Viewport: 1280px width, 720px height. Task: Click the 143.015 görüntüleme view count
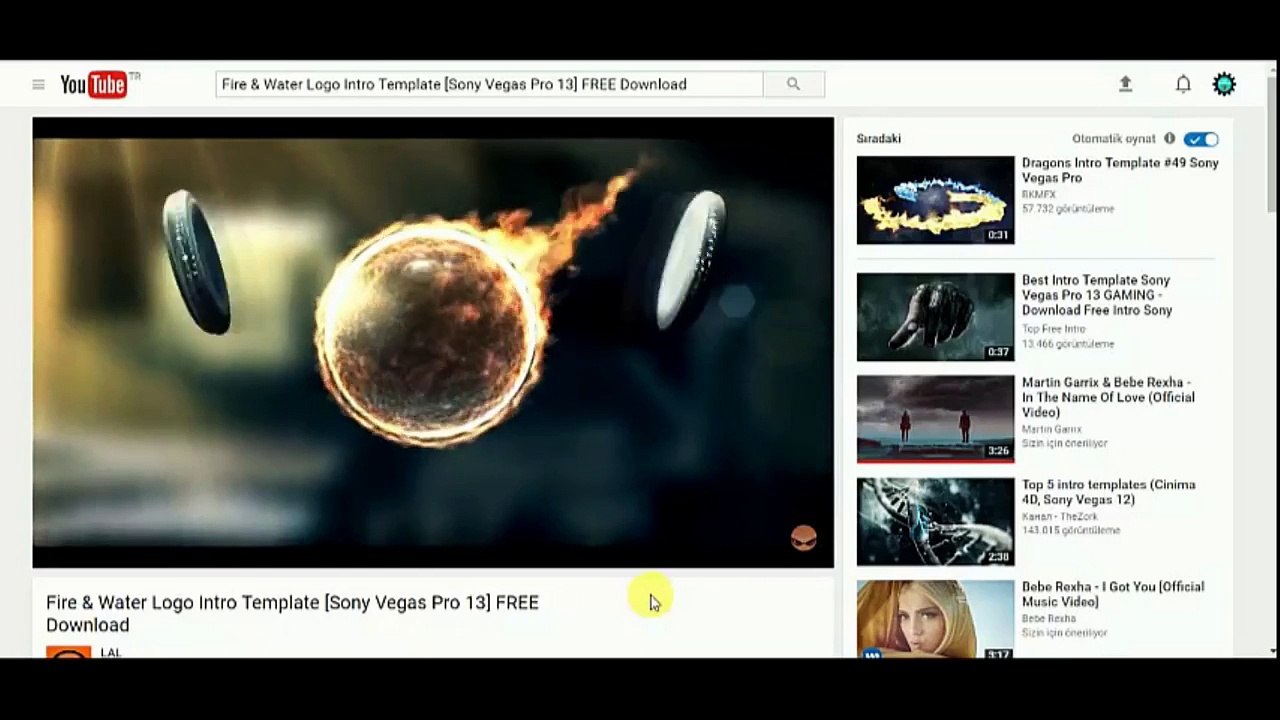(x=1070, y=530)
